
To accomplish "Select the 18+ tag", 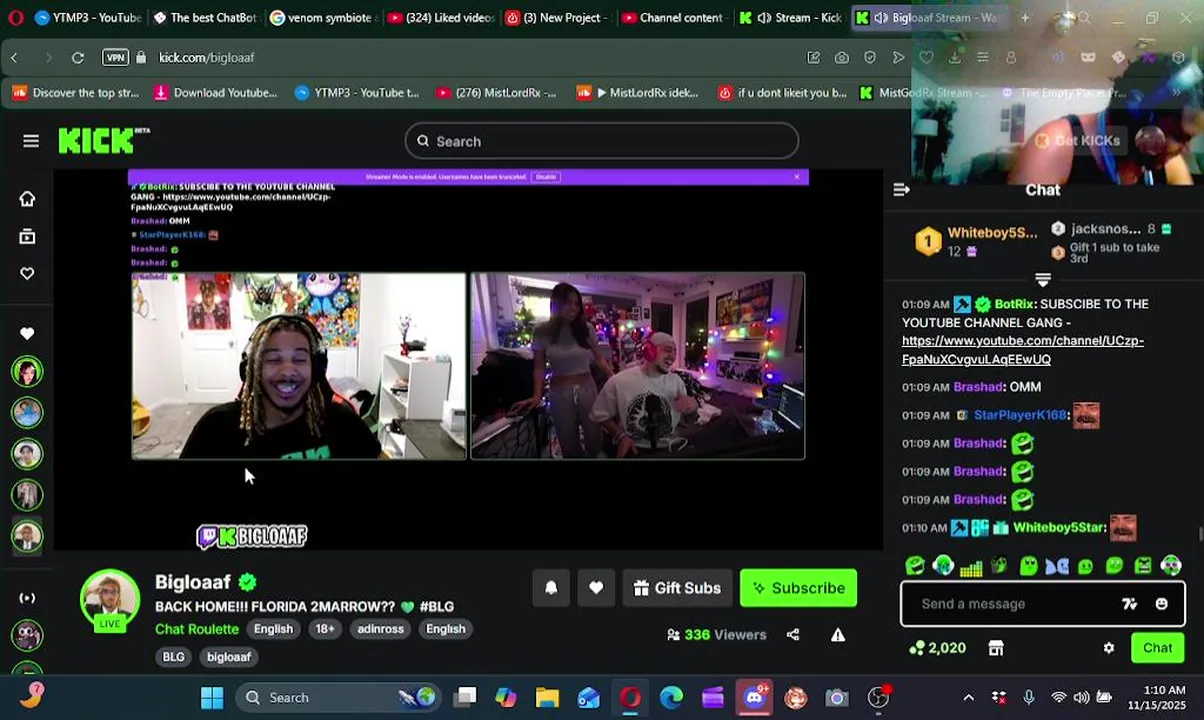I will point(325,629).
